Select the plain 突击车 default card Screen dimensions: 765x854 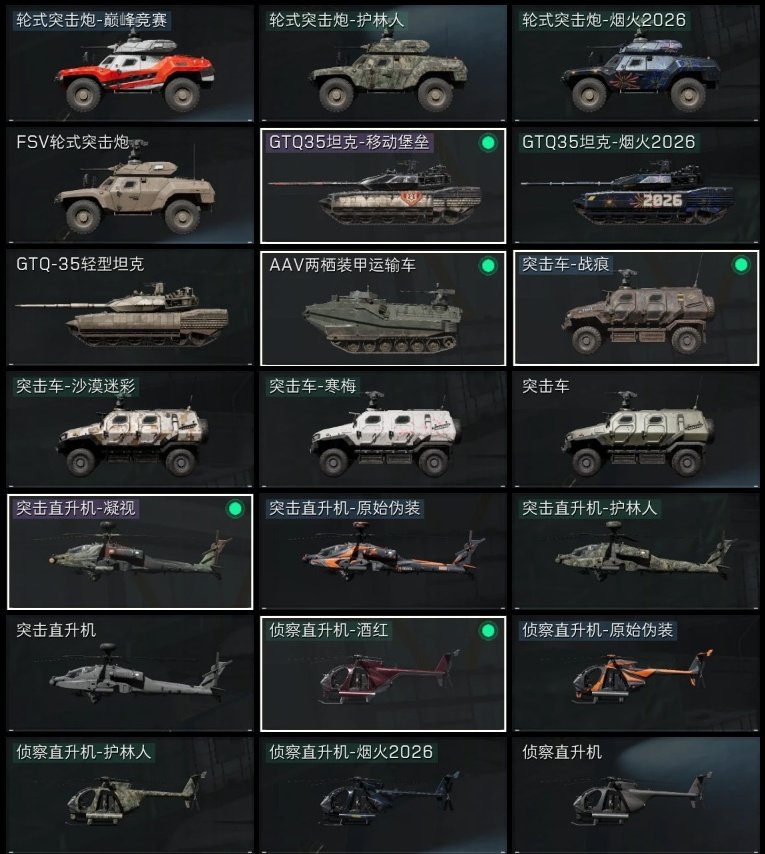[x=636, y=429]
